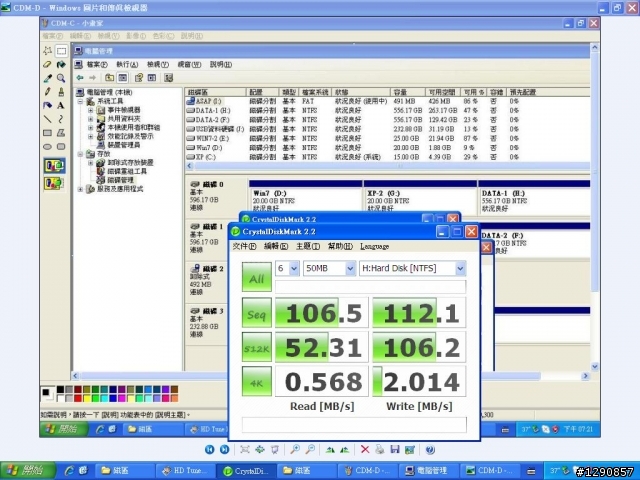The height and width of the screenshot is (480, 640).
Task: Select the Free-Form Select tool in Paint
Action: [x=48, y=51]
